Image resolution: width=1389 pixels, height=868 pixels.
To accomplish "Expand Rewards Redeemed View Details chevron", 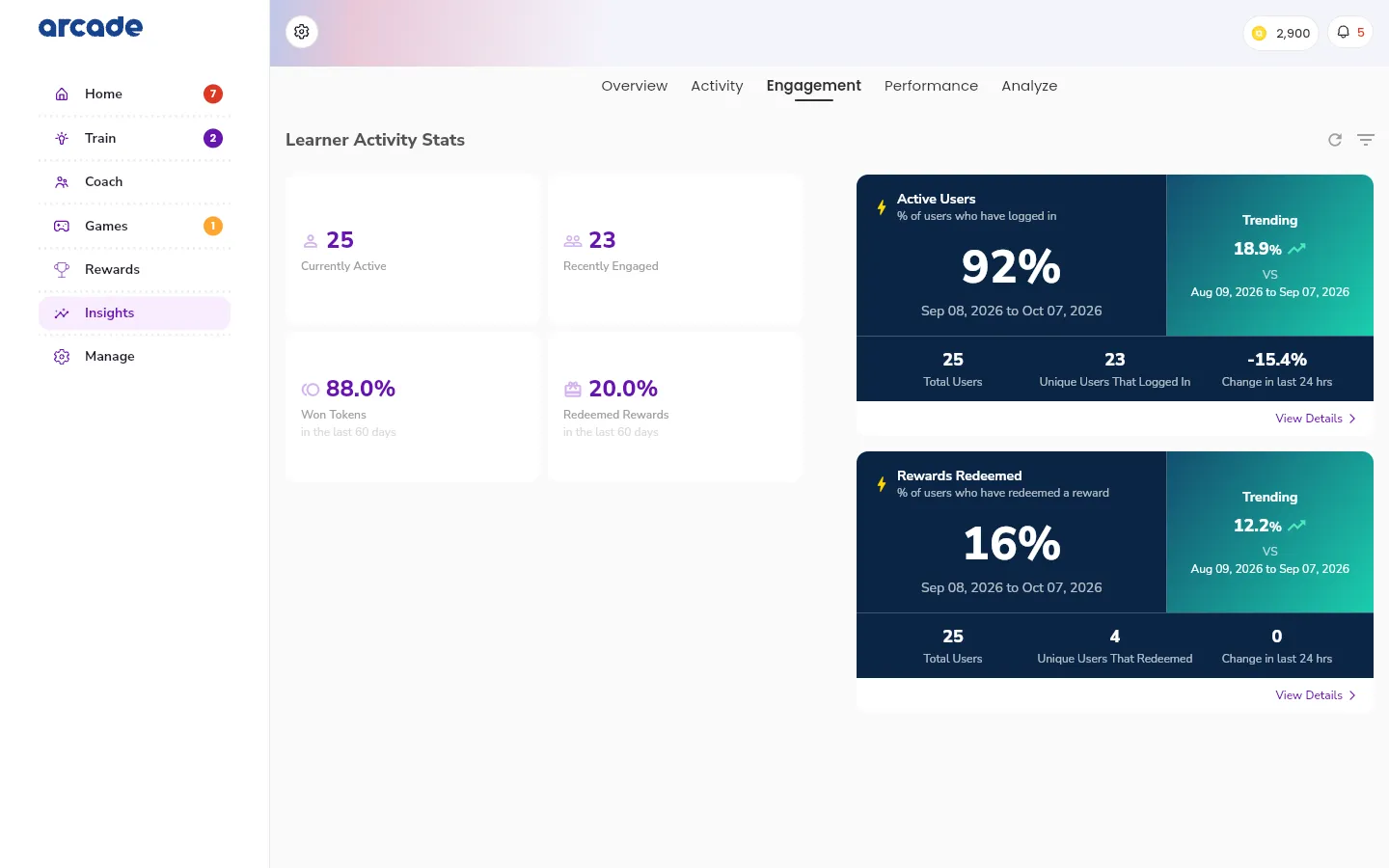I will pyautogui.click(x=1352, y=695).
